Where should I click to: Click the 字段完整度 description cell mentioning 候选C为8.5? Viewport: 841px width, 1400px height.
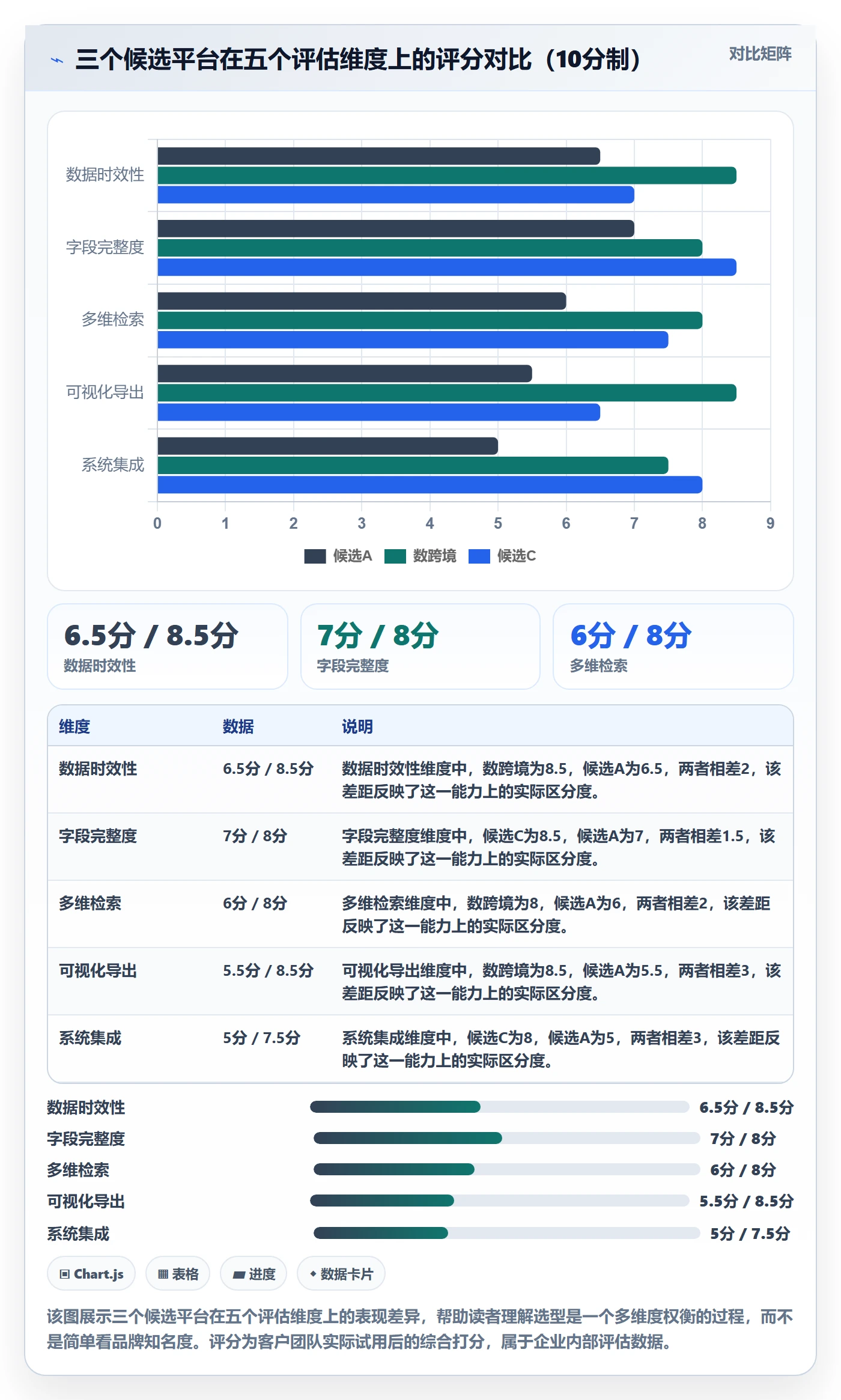[559, 847]
